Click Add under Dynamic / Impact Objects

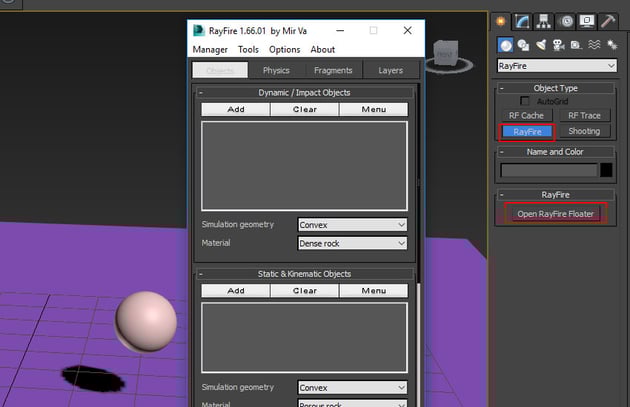tap(235, 109)
